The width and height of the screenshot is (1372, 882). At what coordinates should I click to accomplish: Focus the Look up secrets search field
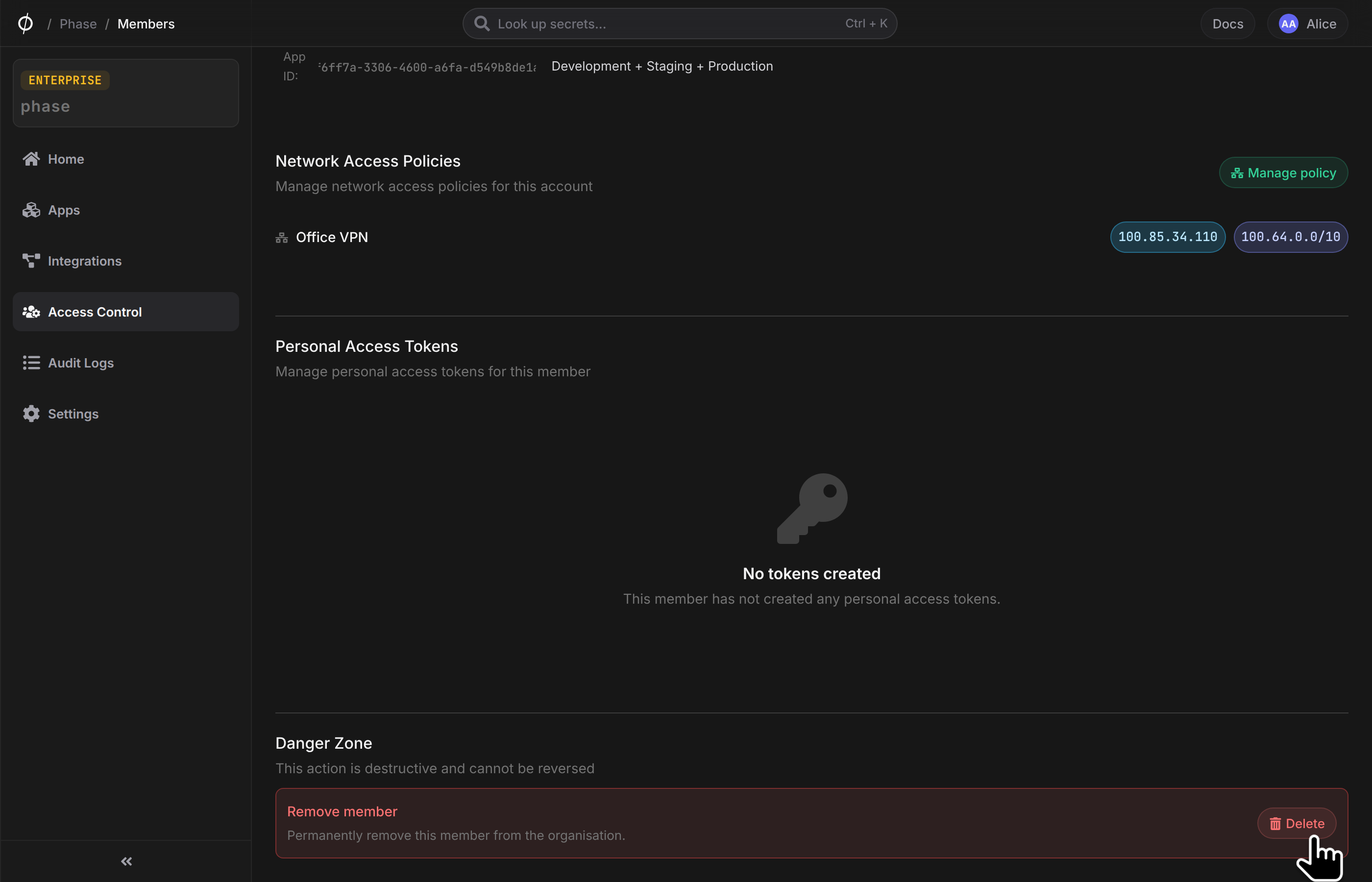[x=680, y=24]
